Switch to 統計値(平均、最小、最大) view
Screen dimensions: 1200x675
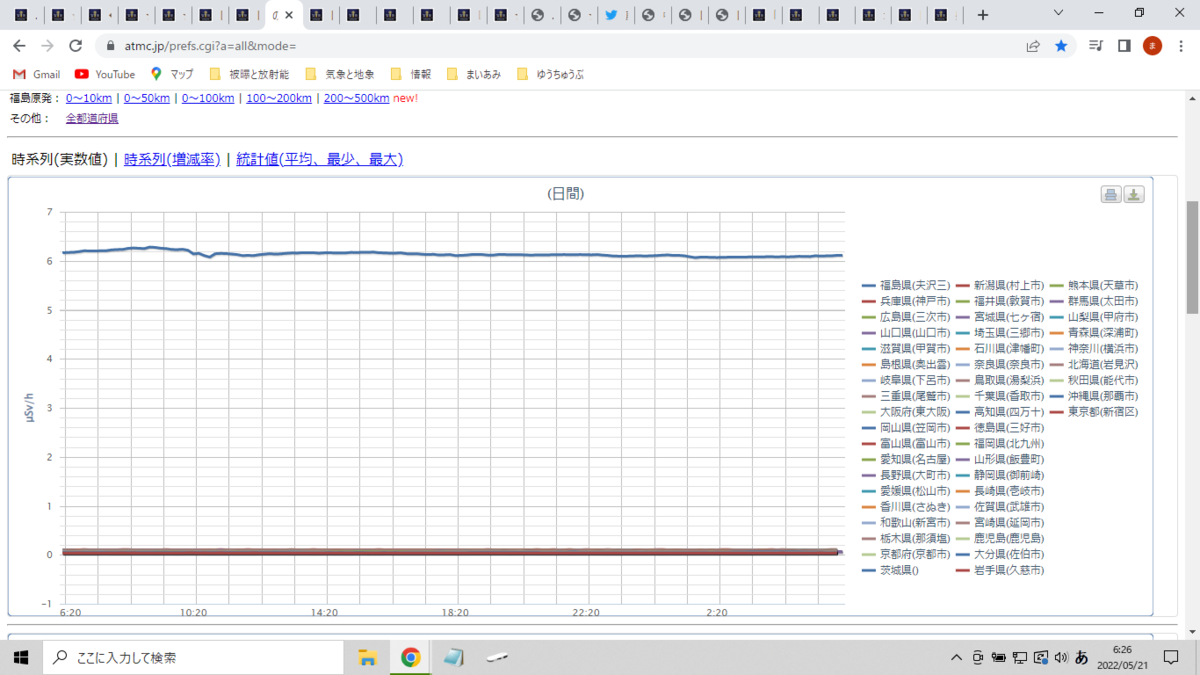pos(319,159)
